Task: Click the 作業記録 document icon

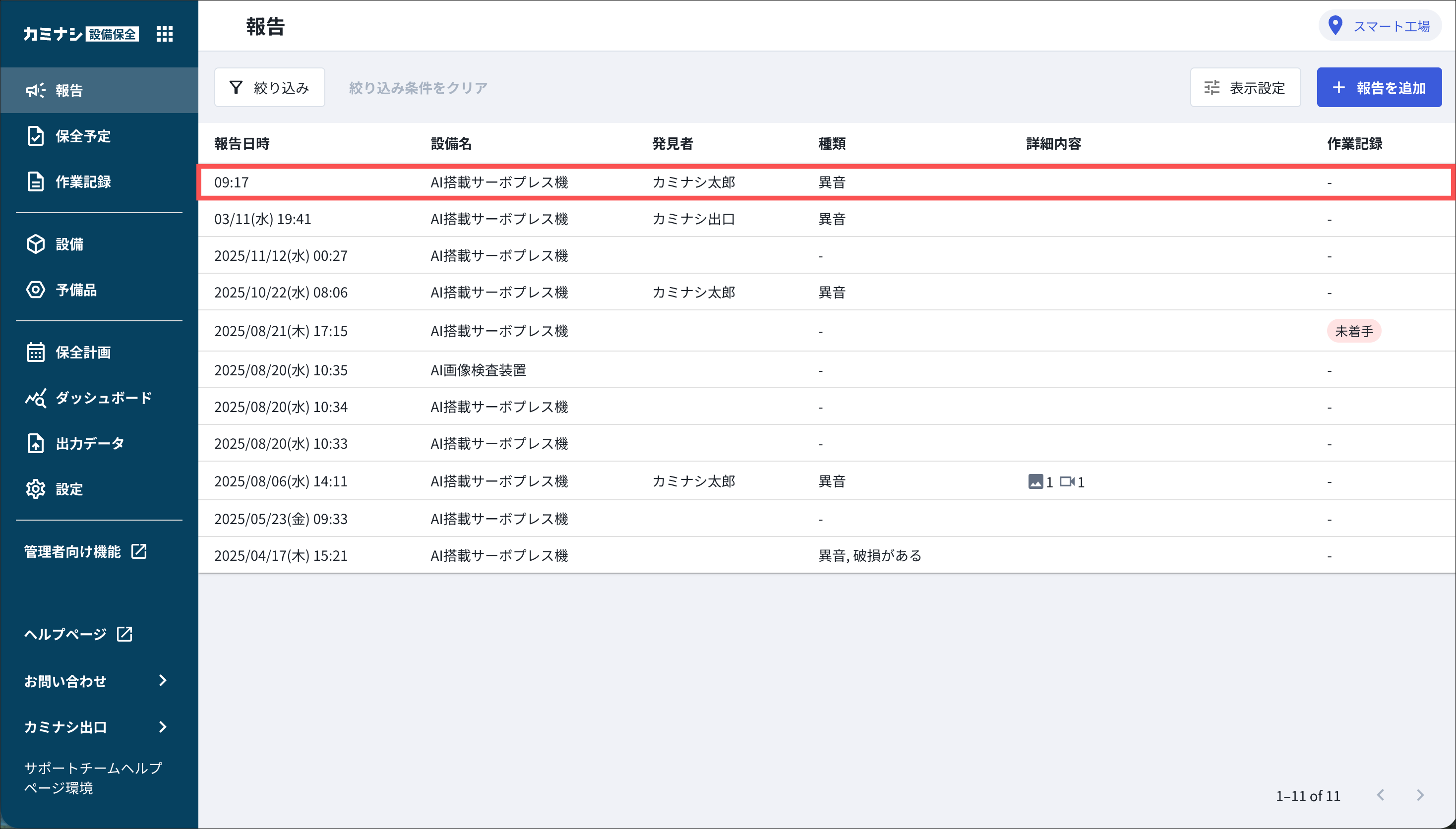Action: 35,181
